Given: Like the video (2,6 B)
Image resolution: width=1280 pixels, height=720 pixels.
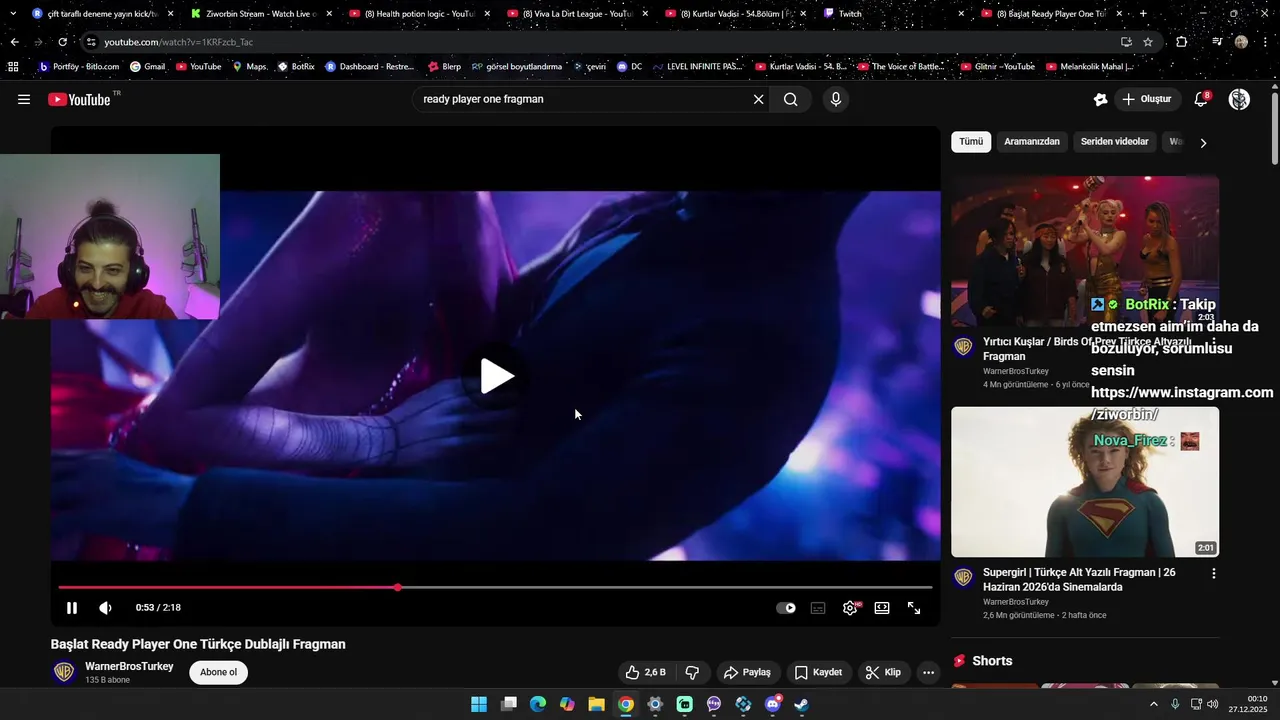Looking at the screenshot, I should coord(646,672).
